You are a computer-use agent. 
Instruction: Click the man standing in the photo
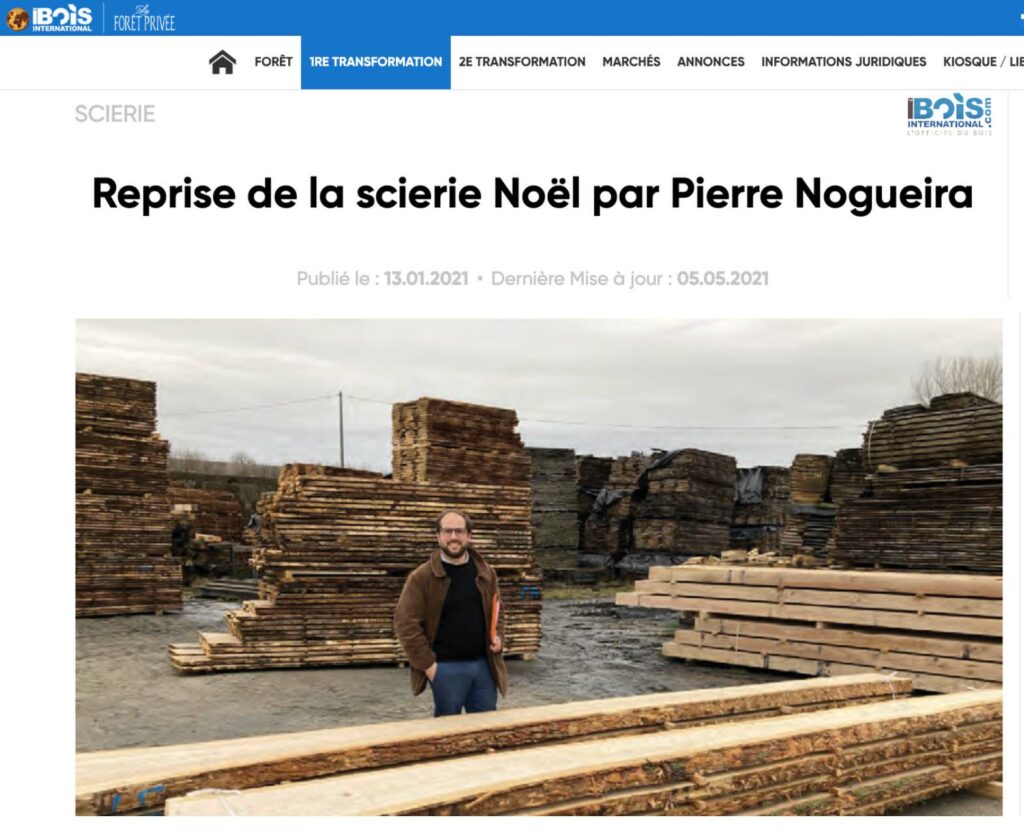452,614
